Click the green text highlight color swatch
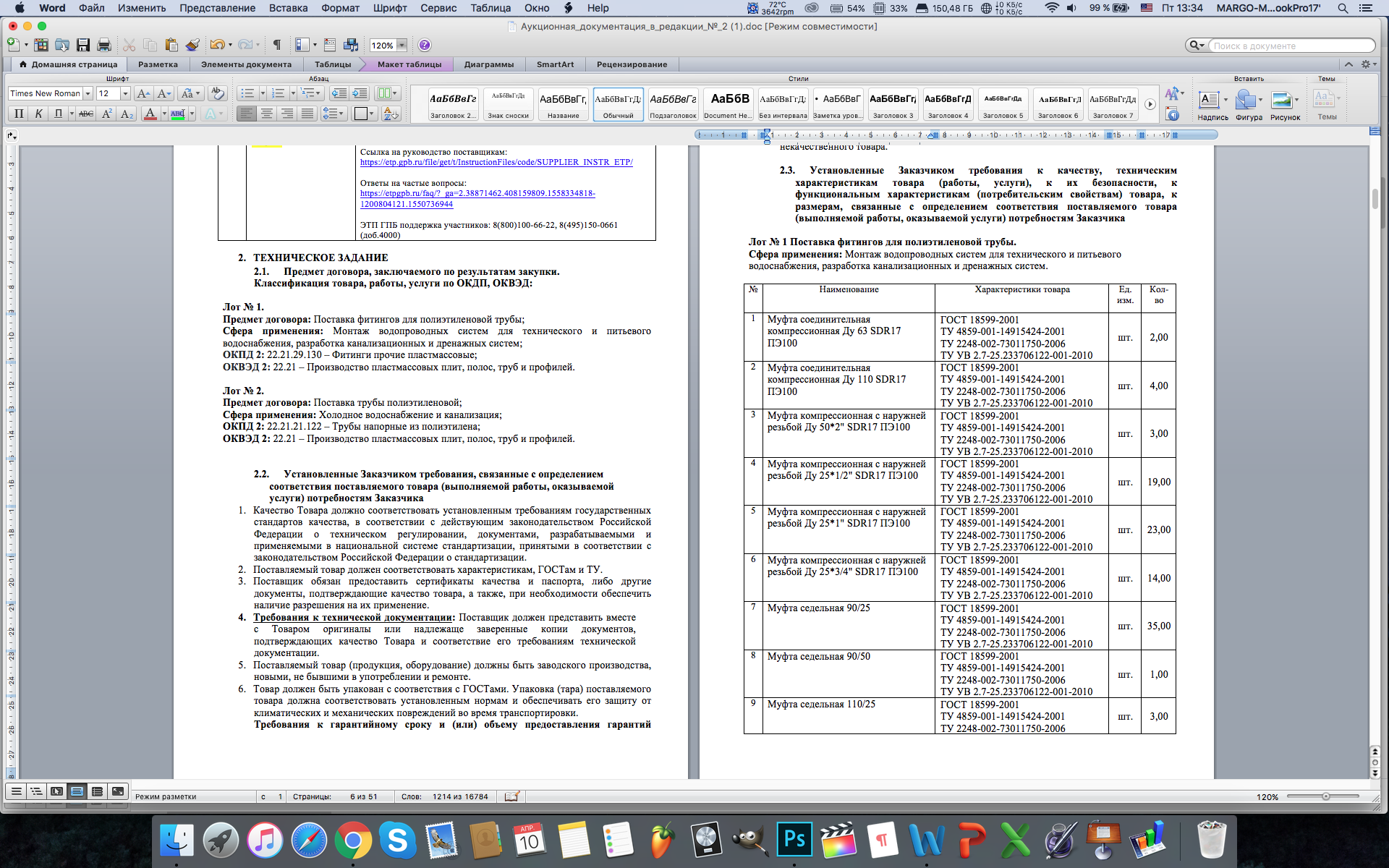Image resolution: width=1389 pixels, height=868 pixels. [178, 114]
